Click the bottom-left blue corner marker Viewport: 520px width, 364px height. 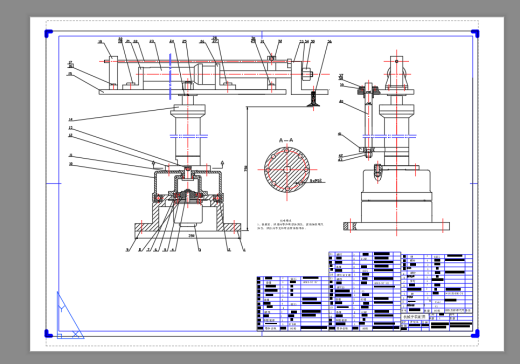pos(48,333)
